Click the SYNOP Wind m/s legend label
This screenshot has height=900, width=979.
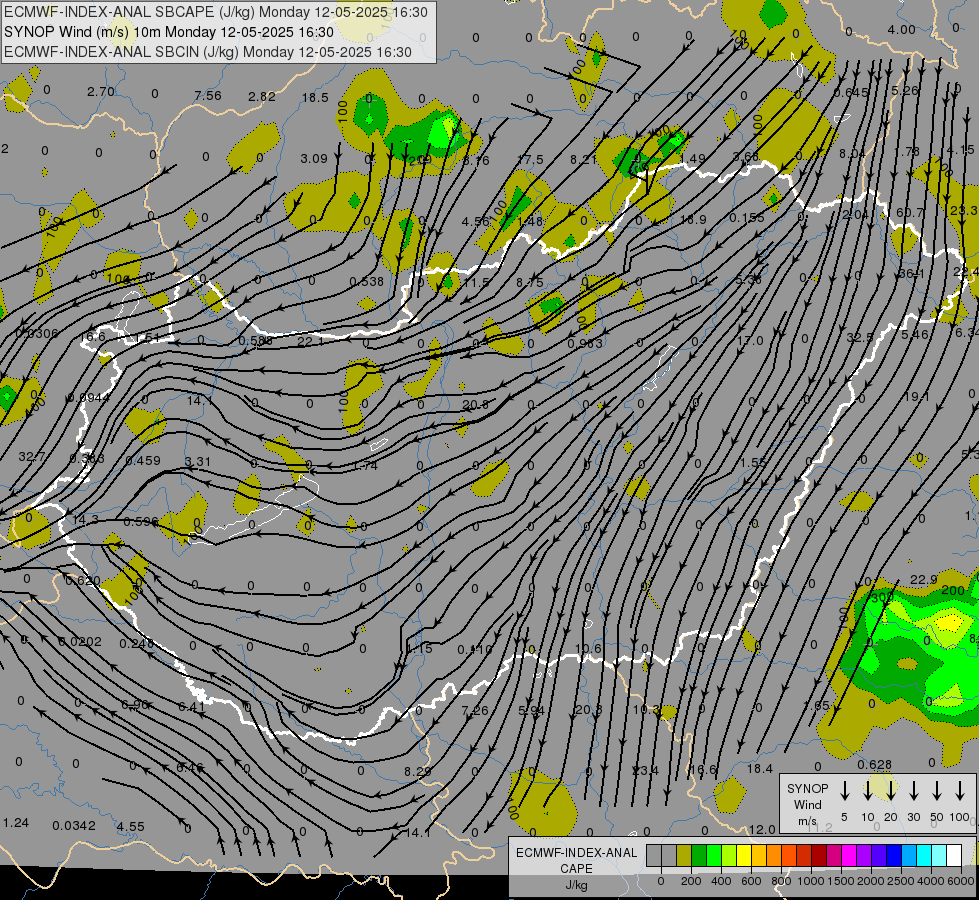coord(807,804)
